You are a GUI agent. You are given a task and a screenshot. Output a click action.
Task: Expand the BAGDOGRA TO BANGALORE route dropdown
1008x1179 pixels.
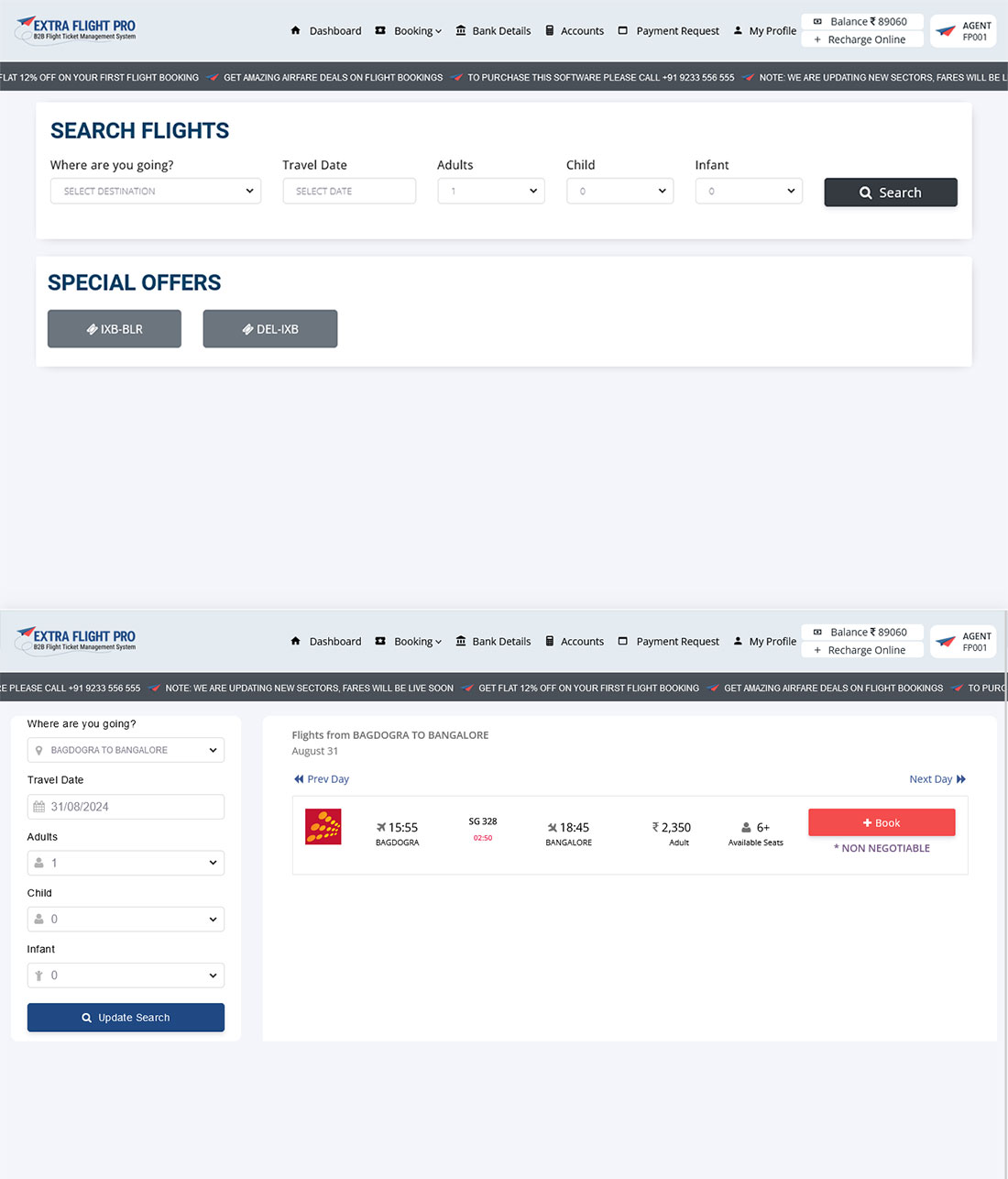pyautogui.click(x=126, y=750)
